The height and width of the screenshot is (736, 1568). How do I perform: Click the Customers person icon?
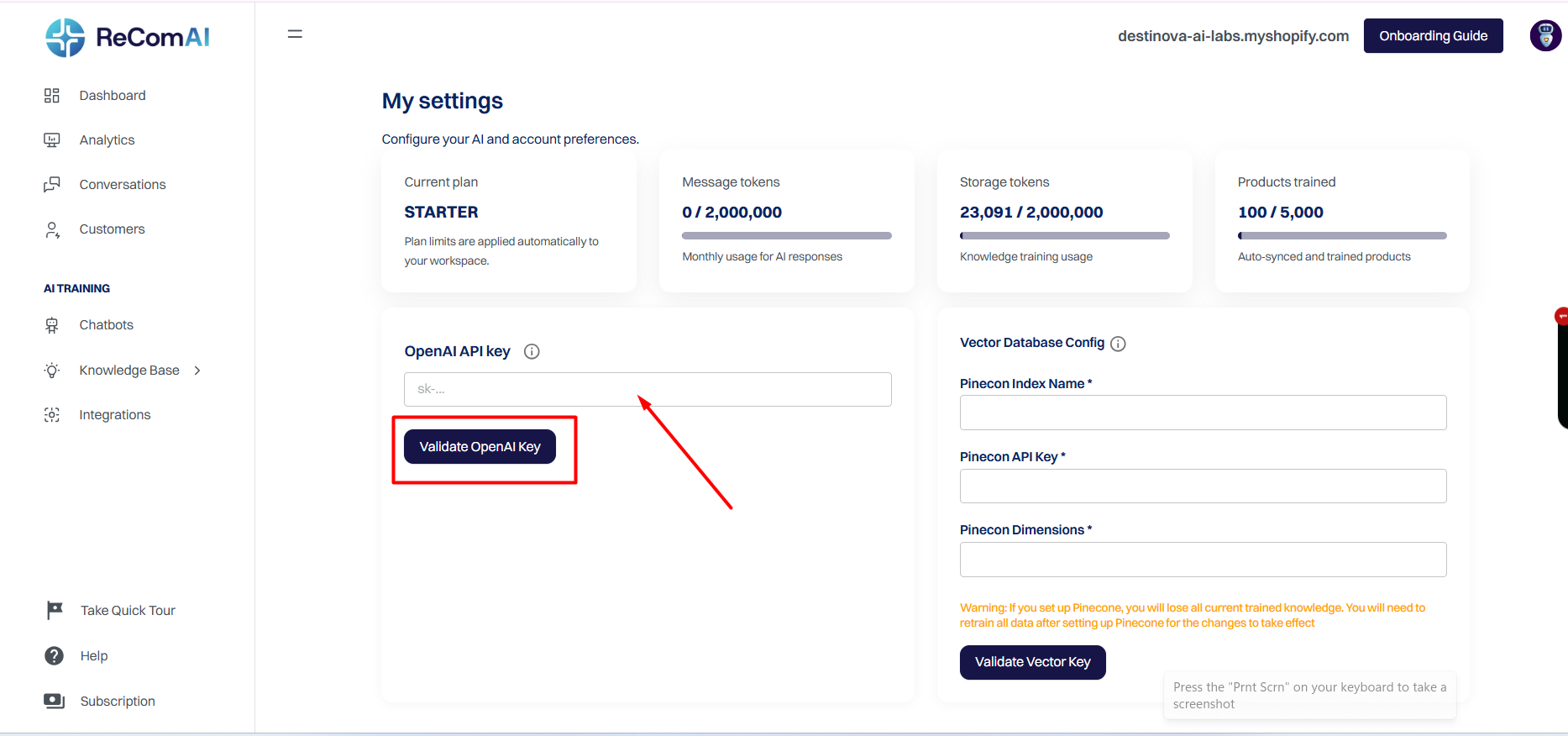point(52,229)
